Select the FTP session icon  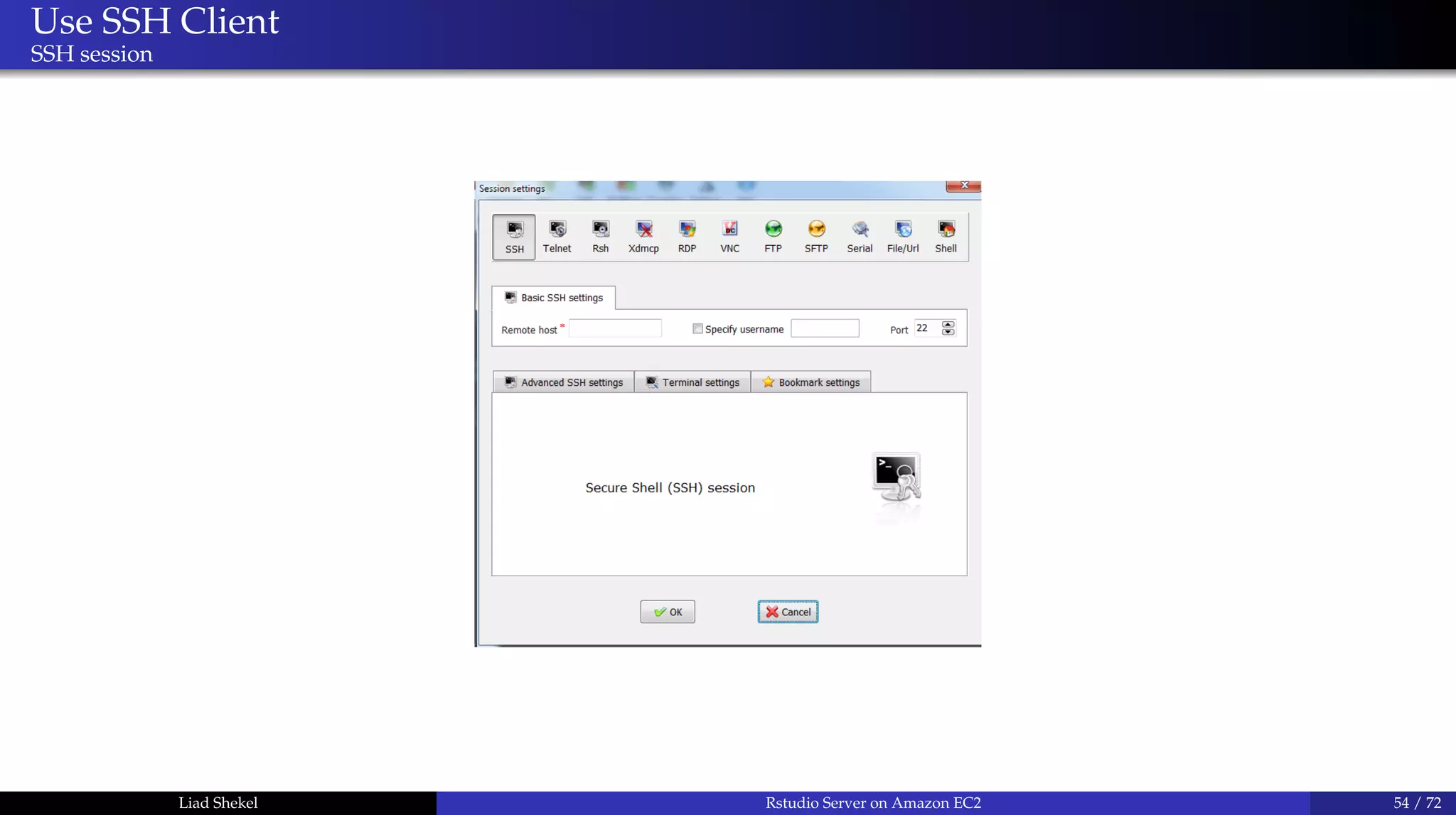tap(773, 237)
